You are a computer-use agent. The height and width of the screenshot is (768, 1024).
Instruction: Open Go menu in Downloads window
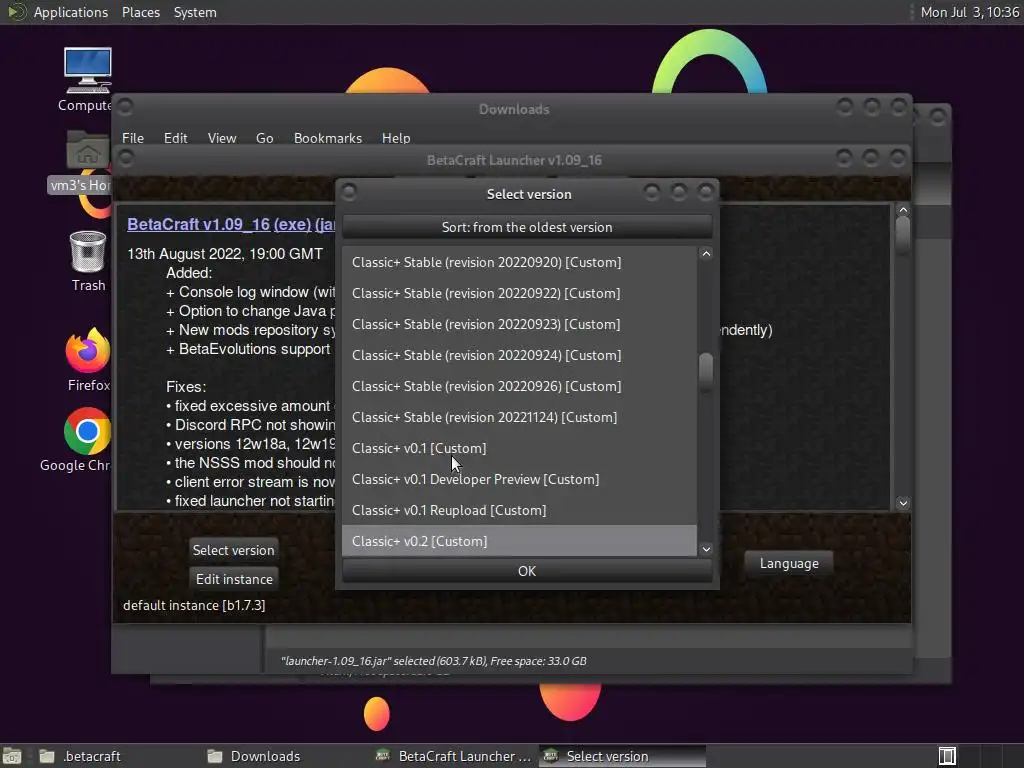[264, 138]
